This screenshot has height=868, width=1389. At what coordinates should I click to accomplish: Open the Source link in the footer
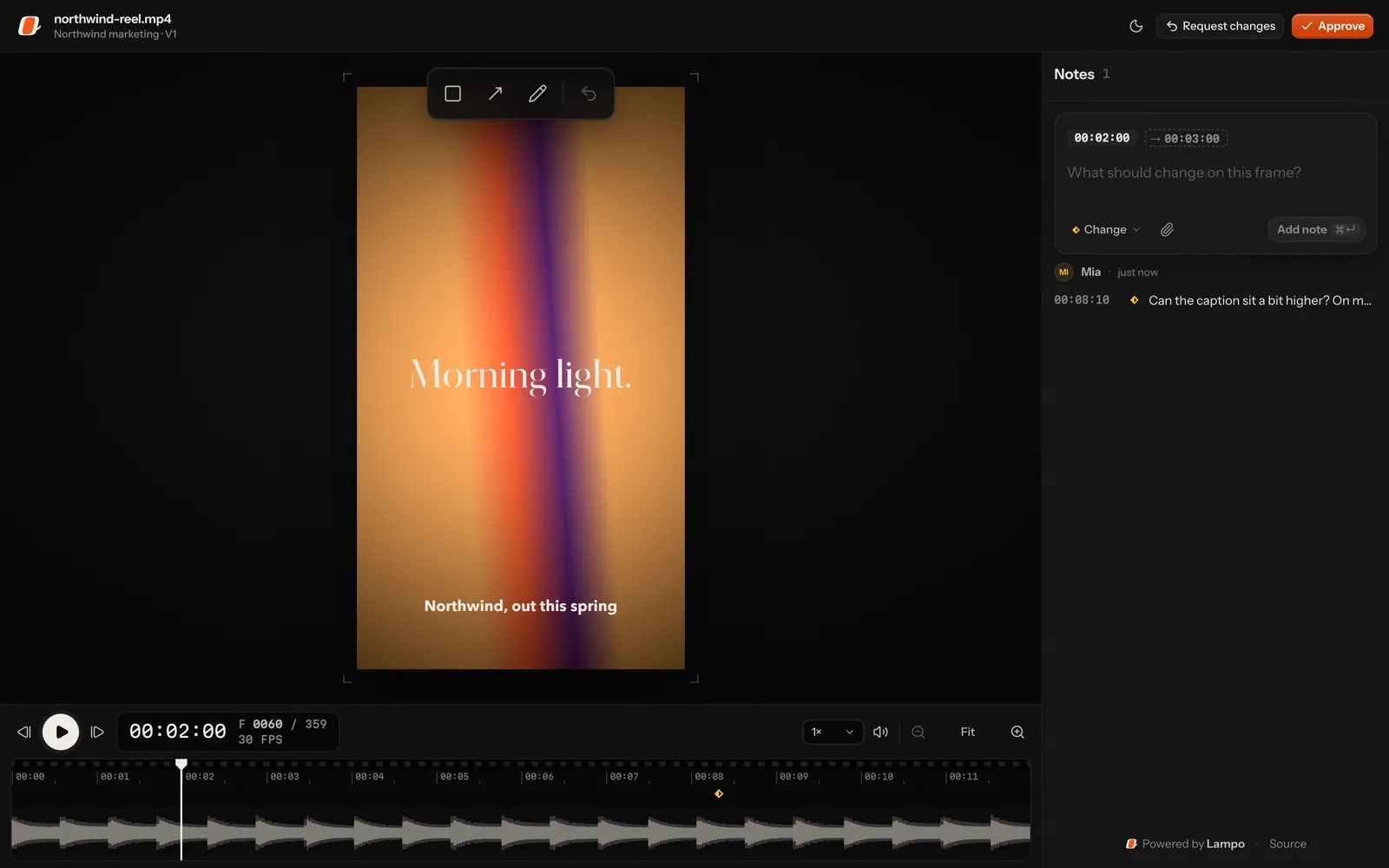[x=1287, y=844]
